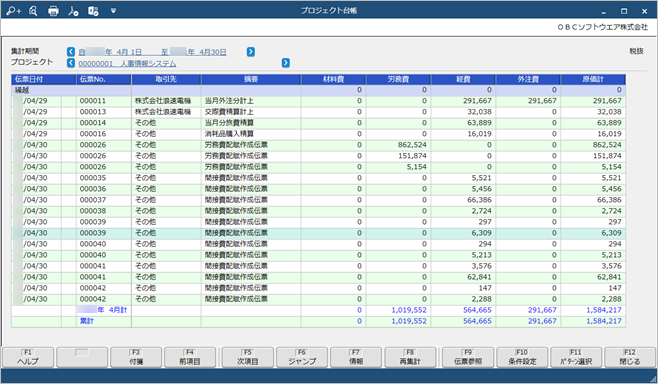Select voucher number 000016 cell
The width and height of the screenshot is (658, 384).
[x=104, y=134]
